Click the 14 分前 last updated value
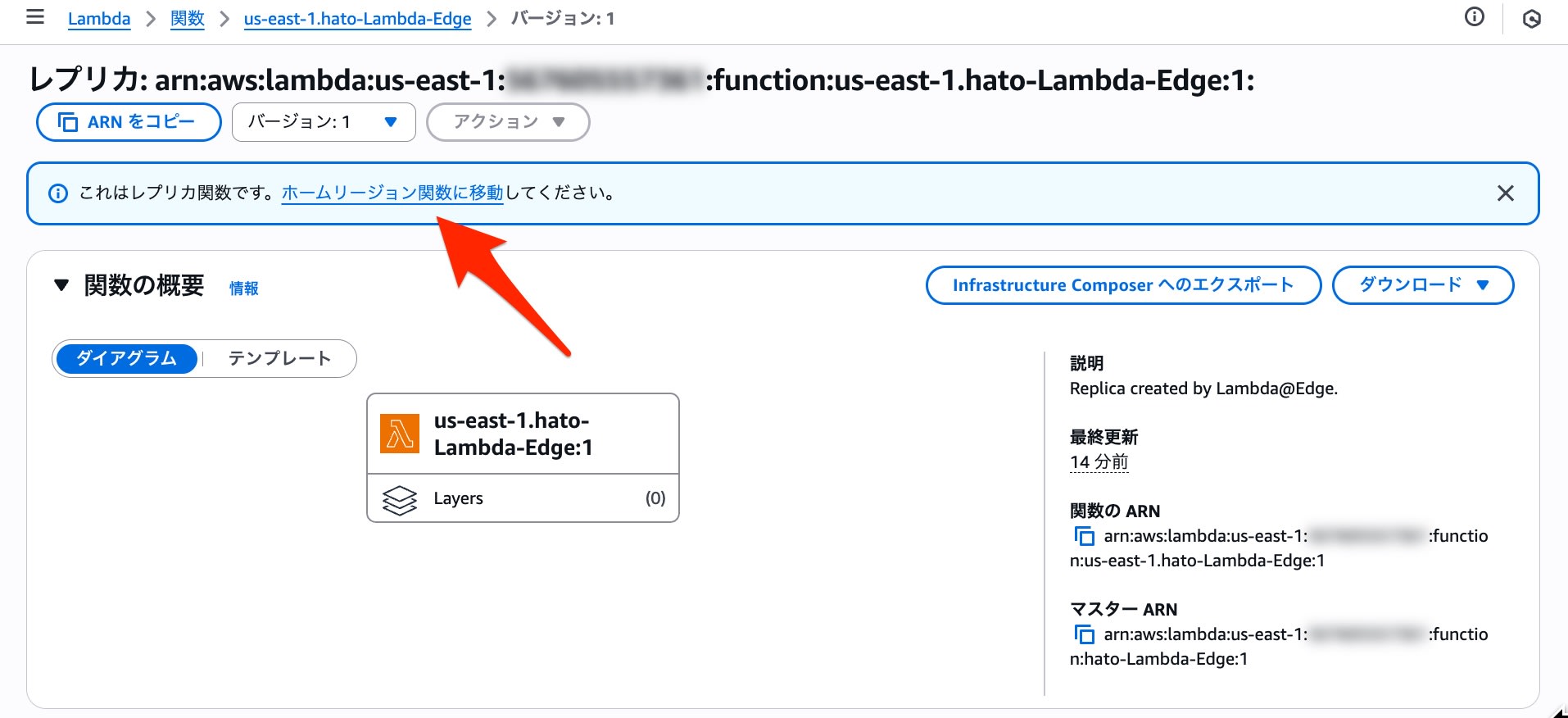 (1099, 462)
